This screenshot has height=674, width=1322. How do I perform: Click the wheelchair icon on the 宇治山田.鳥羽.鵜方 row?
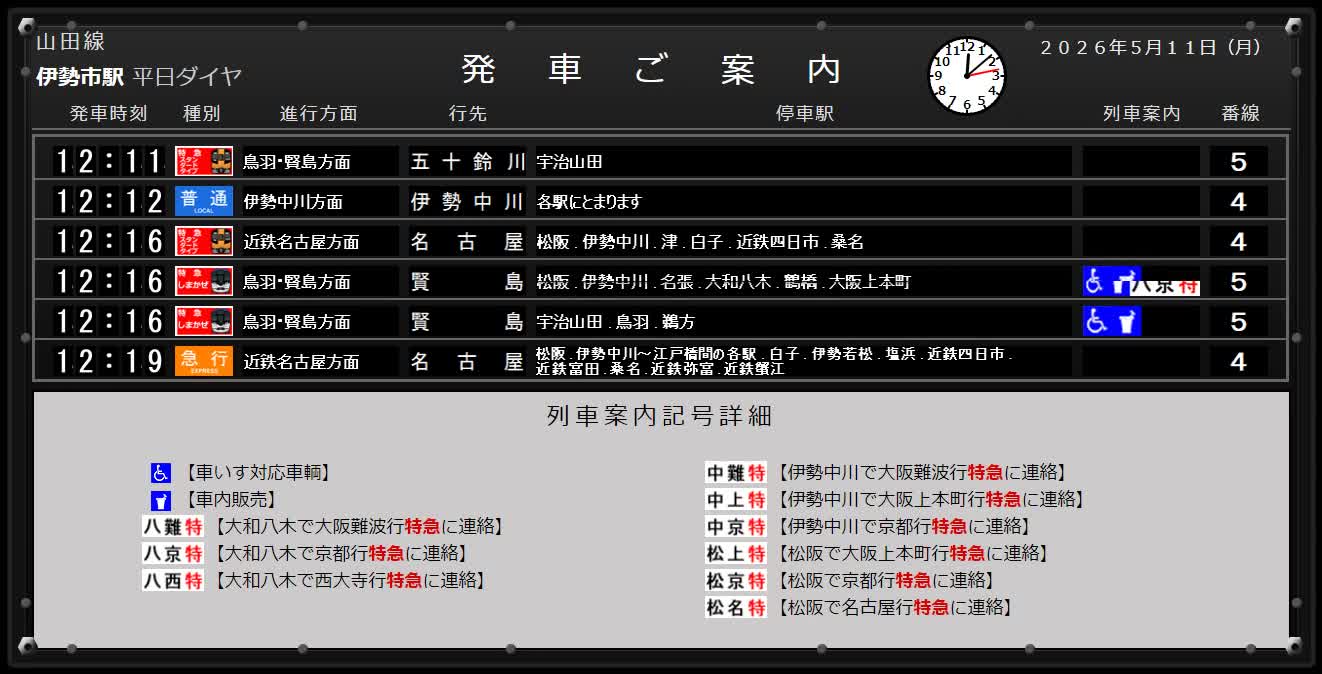(1097, 321)
